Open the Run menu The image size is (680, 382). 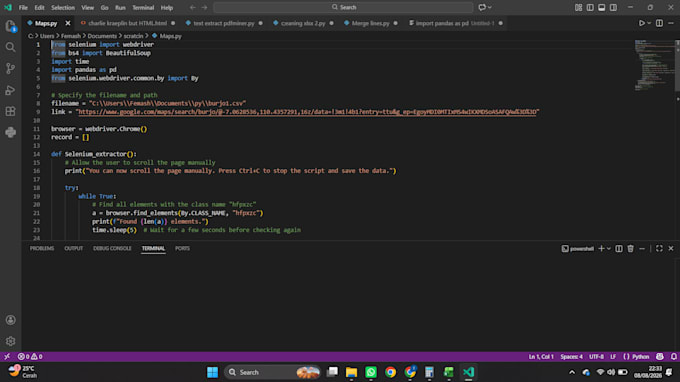120,7
